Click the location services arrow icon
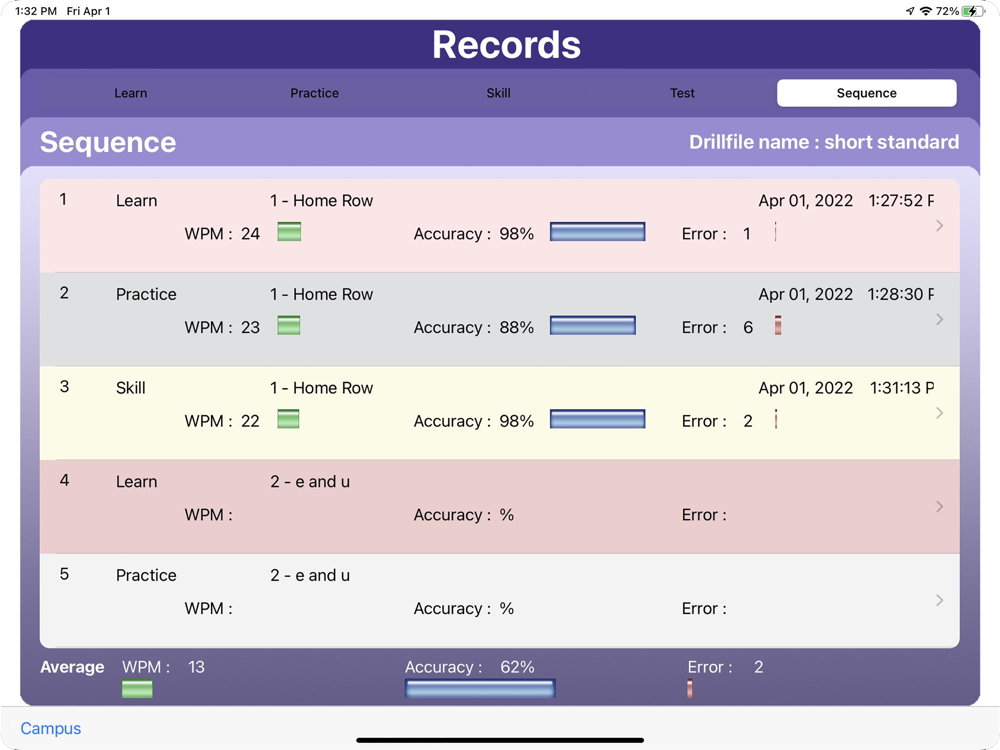 [910, 11]
